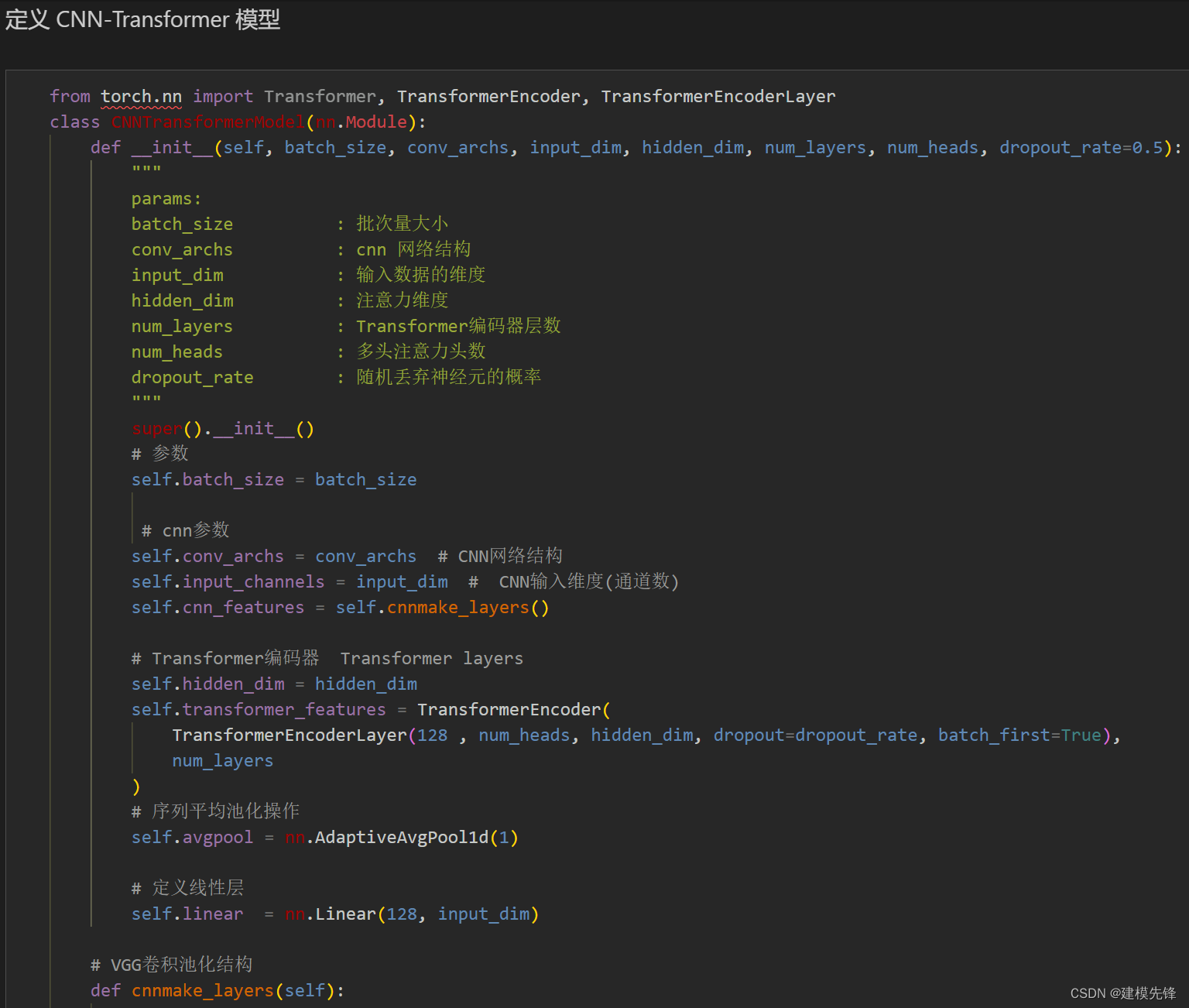Click the "# VGG卷积池化结构" comment
Screen dimensions: 1189x1008
coord(172,965)
